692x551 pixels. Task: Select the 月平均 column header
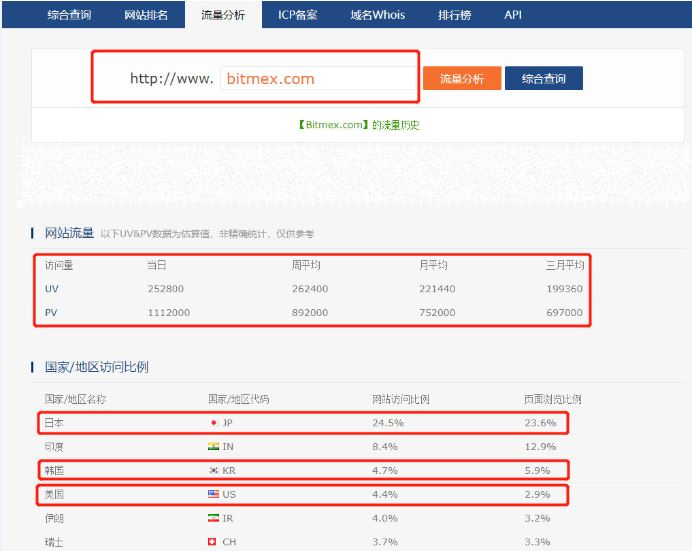click(433, 265)
